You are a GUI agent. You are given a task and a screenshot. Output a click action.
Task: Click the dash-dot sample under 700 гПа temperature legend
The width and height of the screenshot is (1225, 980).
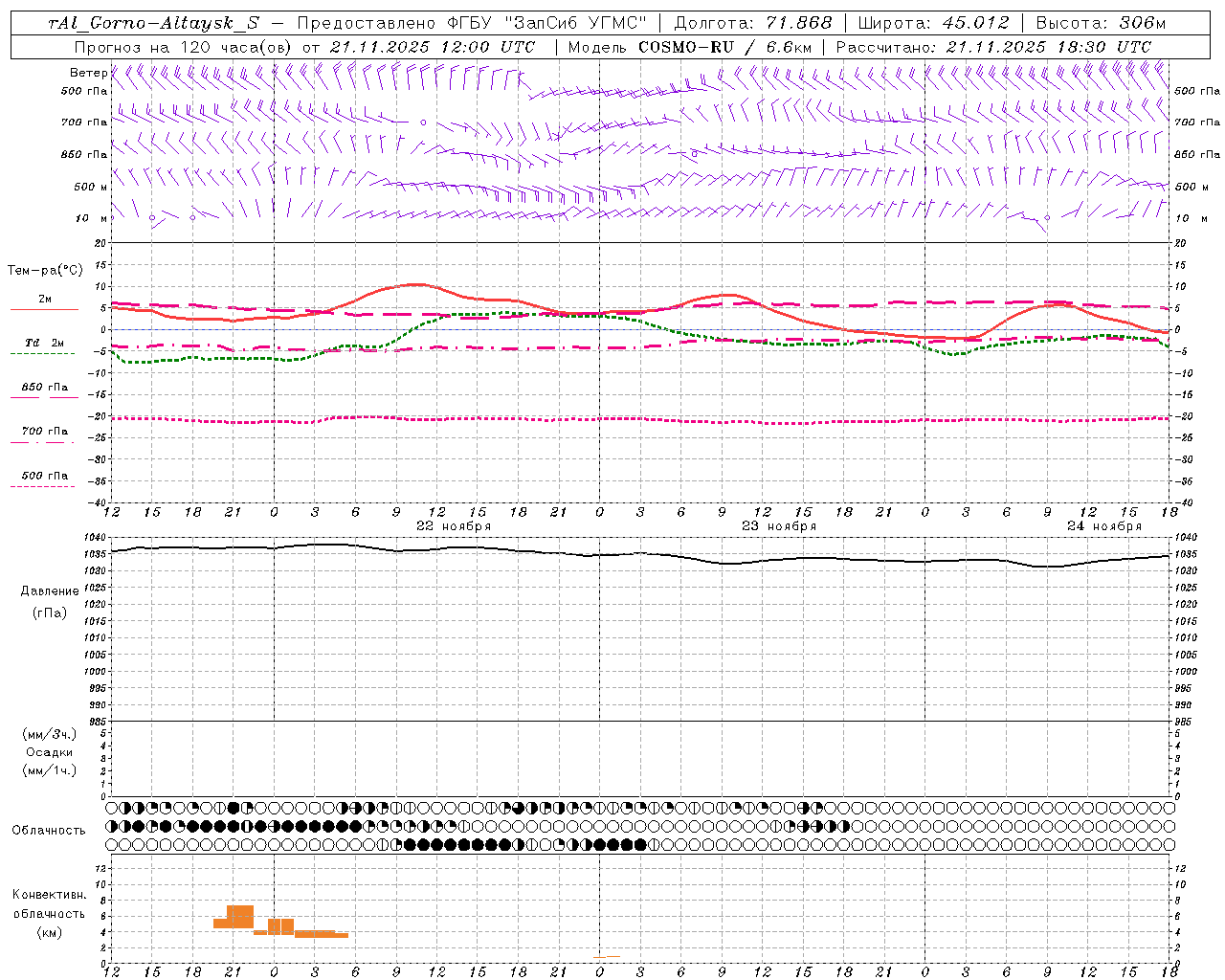(44, 442)
